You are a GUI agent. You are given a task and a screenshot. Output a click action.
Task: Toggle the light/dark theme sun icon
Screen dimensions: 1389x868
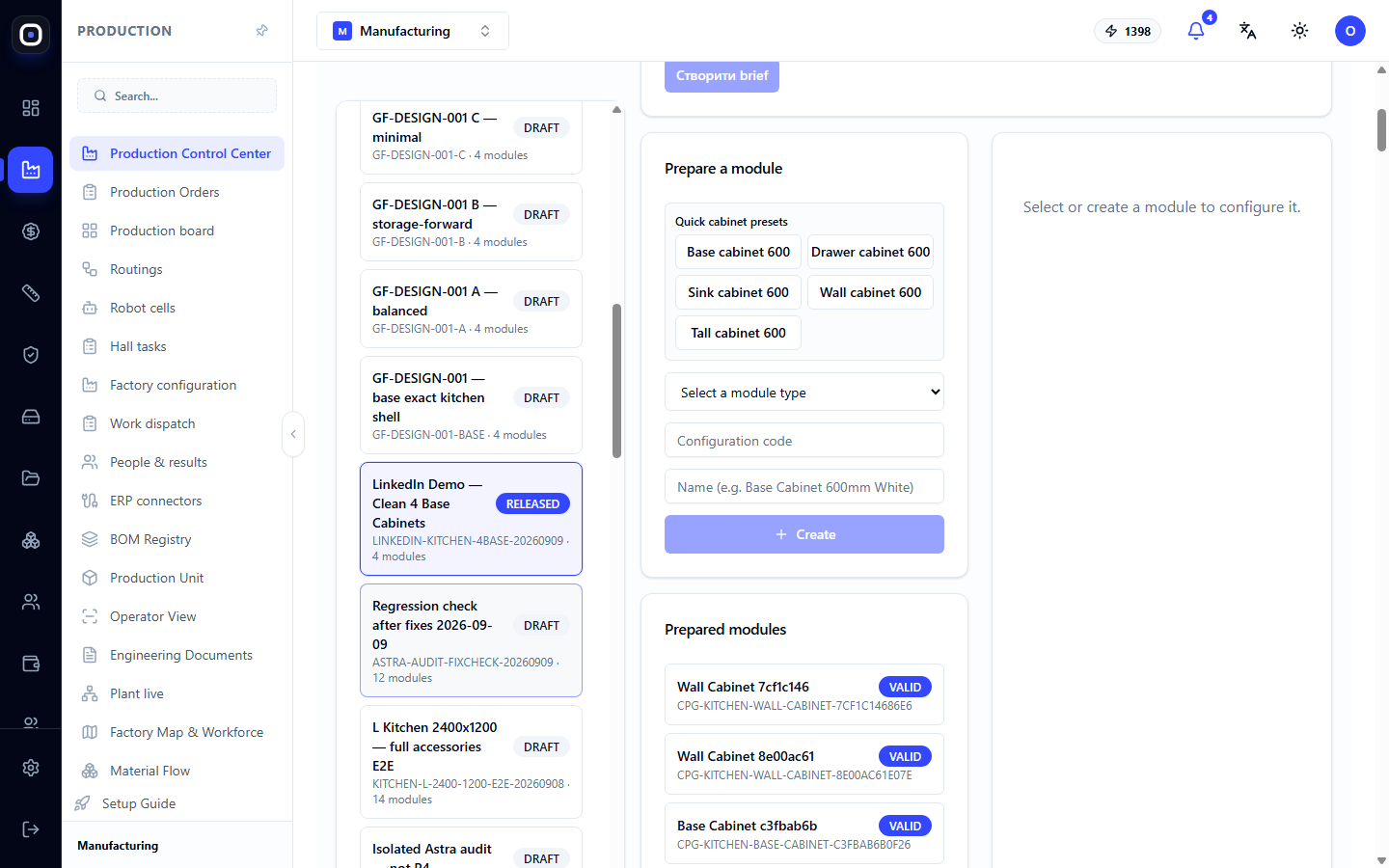1300,31
